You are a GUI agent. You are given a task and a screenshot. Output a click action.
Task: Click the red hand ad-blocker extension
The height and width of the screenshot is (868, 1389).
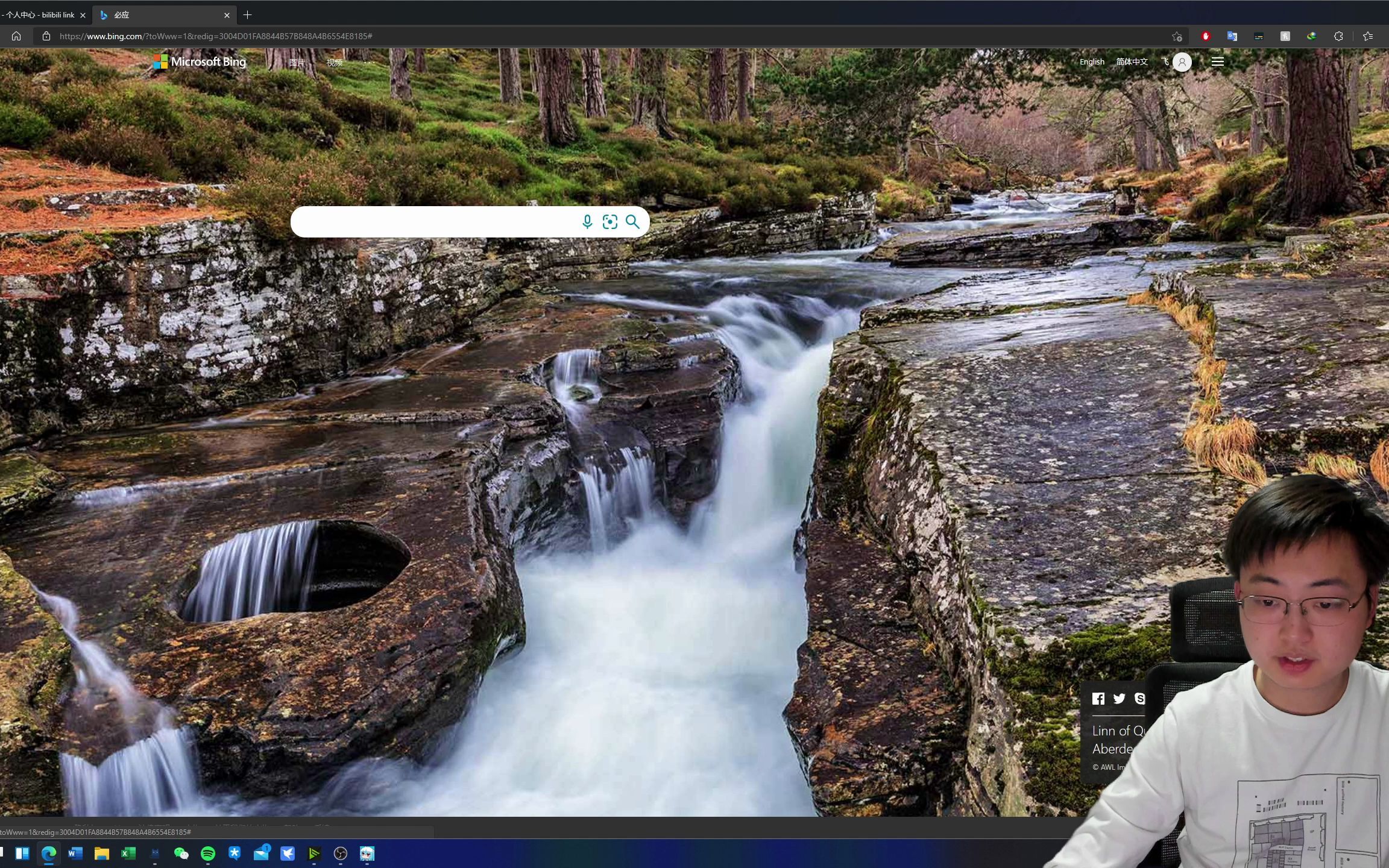(x=1205, y=36)
